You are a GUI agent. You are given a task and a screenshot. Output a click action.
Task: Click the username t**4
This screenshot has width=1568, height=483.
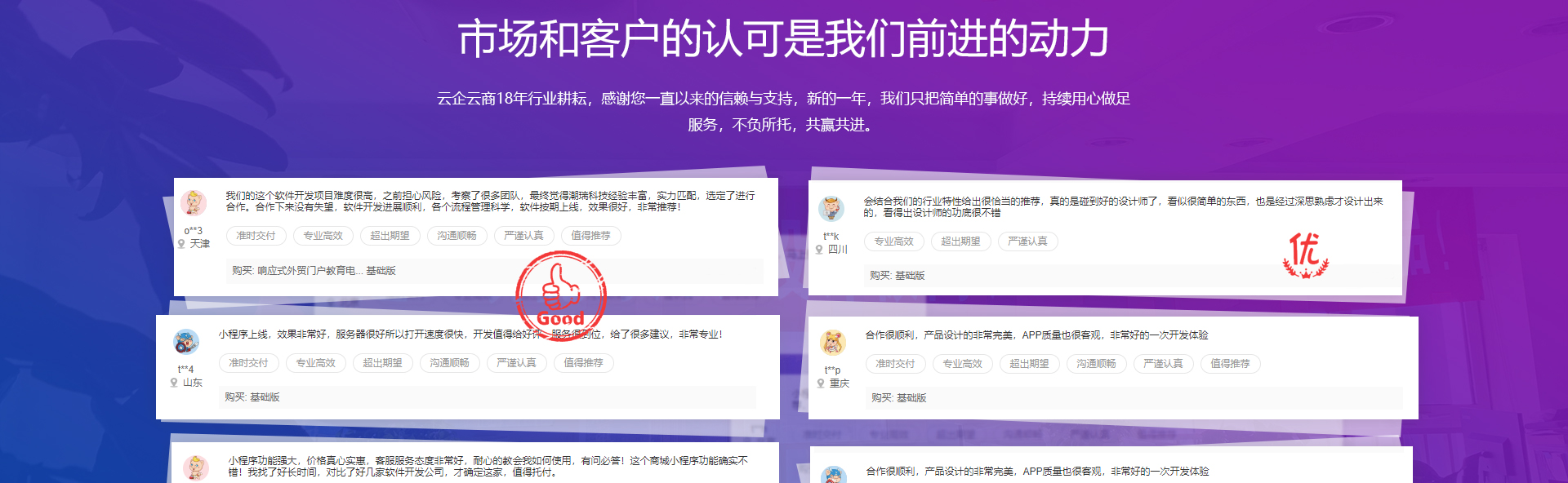pos(186,370)
